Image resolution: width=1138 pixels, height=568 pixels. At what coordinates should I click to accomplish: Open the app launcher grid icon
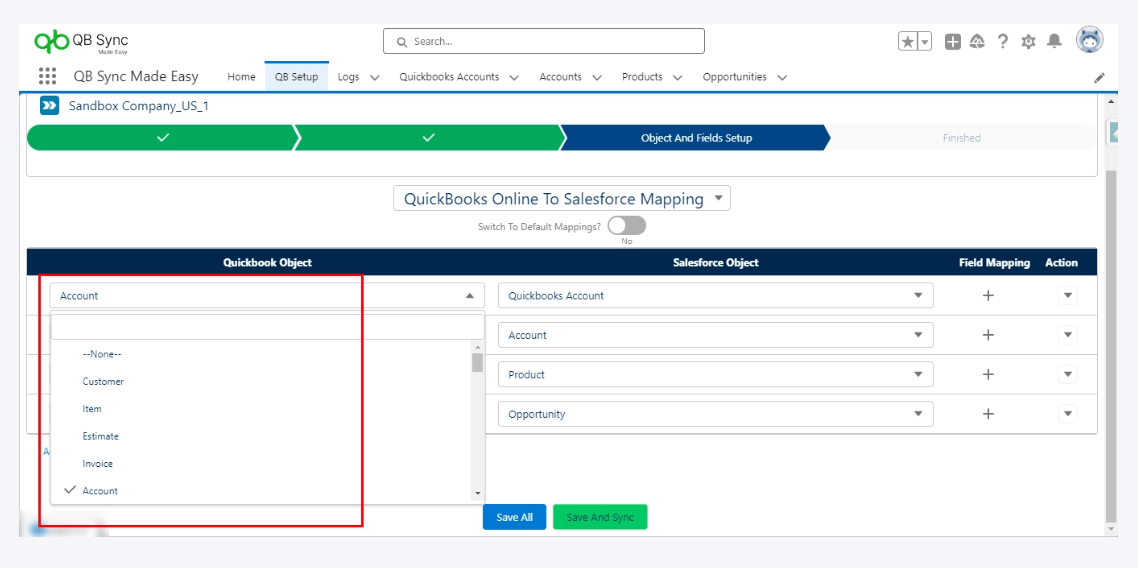tap(47, 76)
